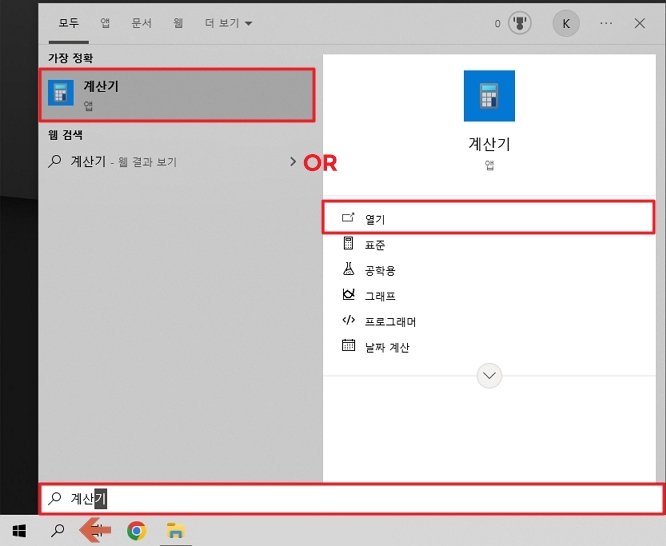Click the search text field containing 계산기
Viewport: 666px width, 546px height.
click(x=352, y=498)
